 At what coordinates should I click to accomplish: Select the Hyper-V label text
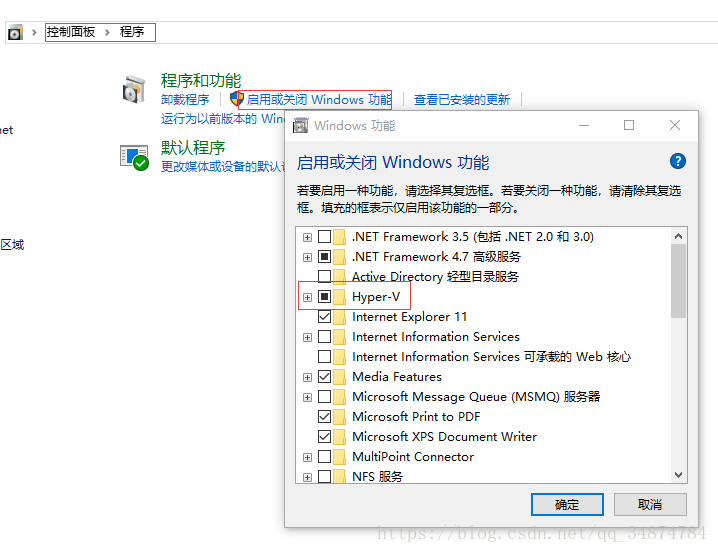pyautogui.click(x=376, y=297)
